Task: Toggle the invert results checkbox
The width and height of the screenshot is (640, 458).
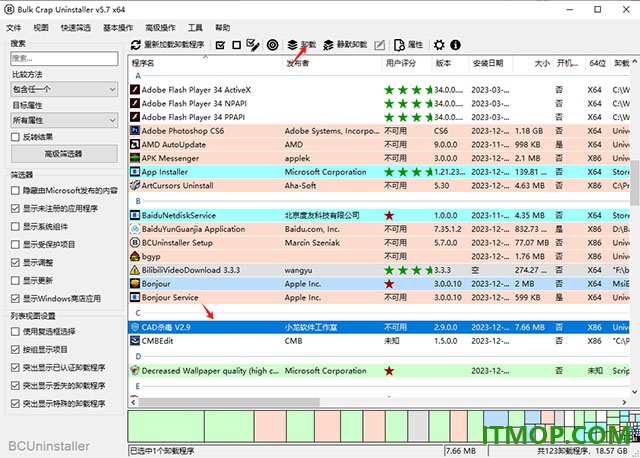Action: coord(15,137)
